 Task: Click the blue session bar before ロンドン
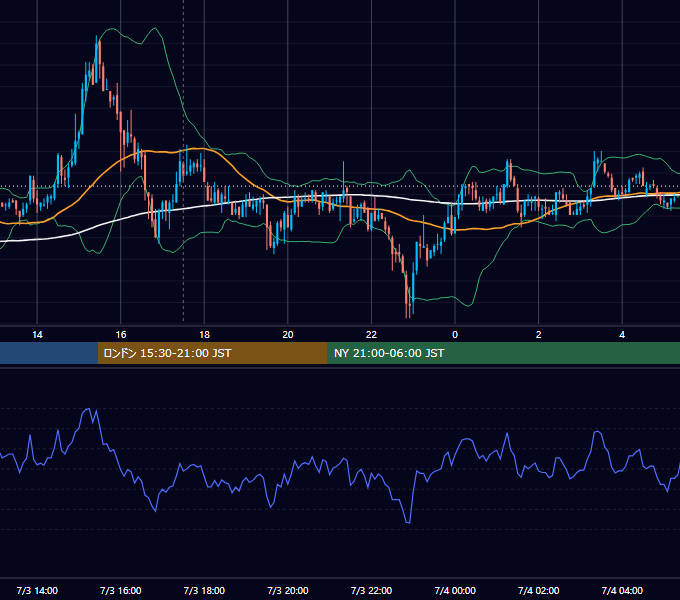49,353
